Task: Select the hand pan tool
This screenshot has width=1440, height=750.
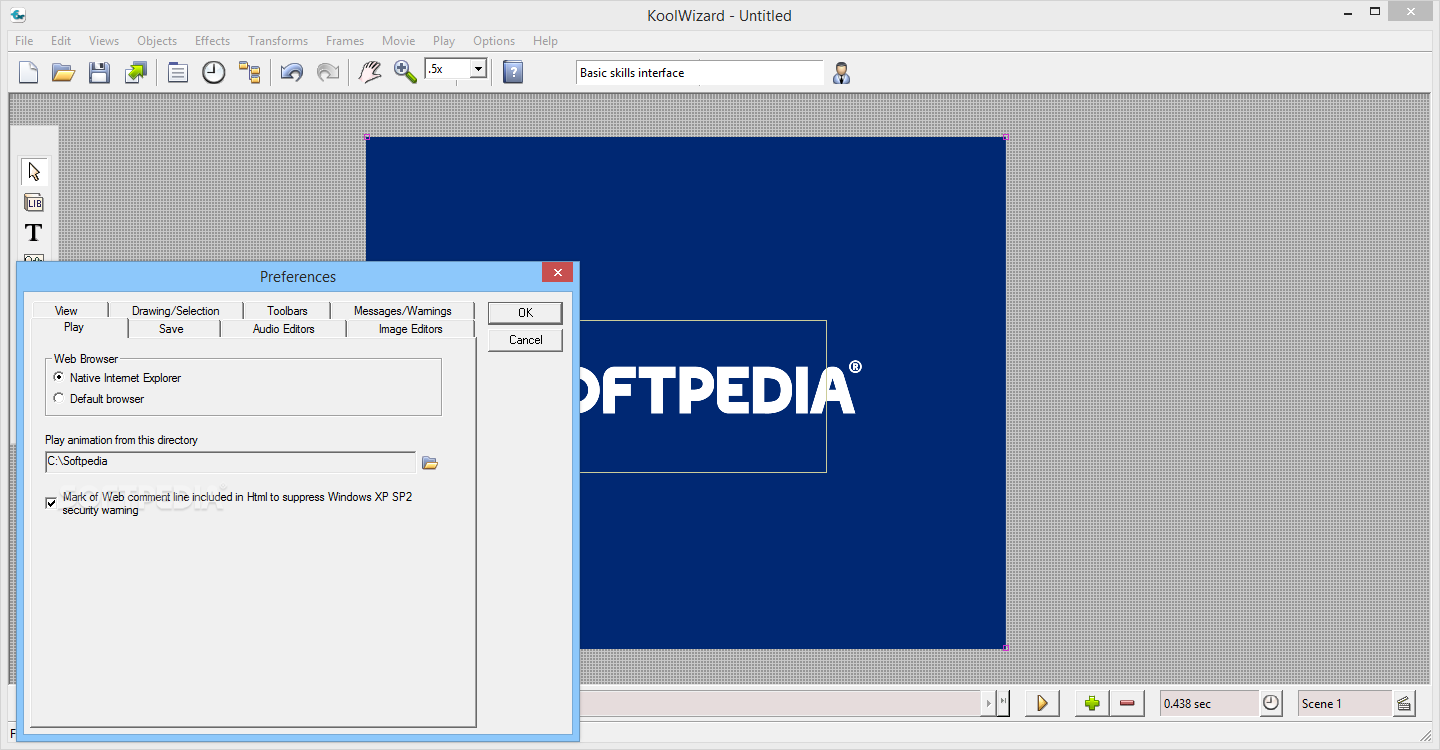Action: tap(370, 72)
